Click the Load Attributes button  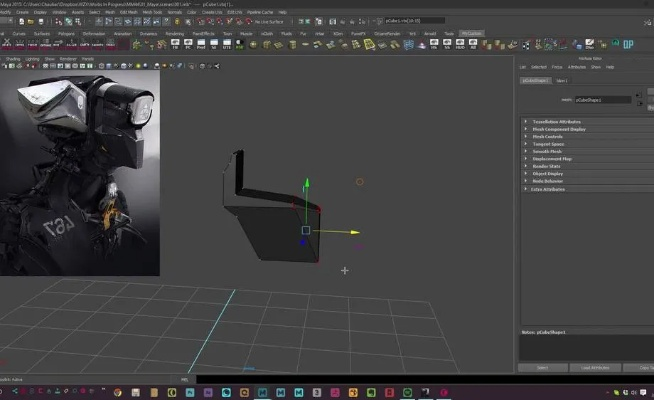(x=593, y=368)
